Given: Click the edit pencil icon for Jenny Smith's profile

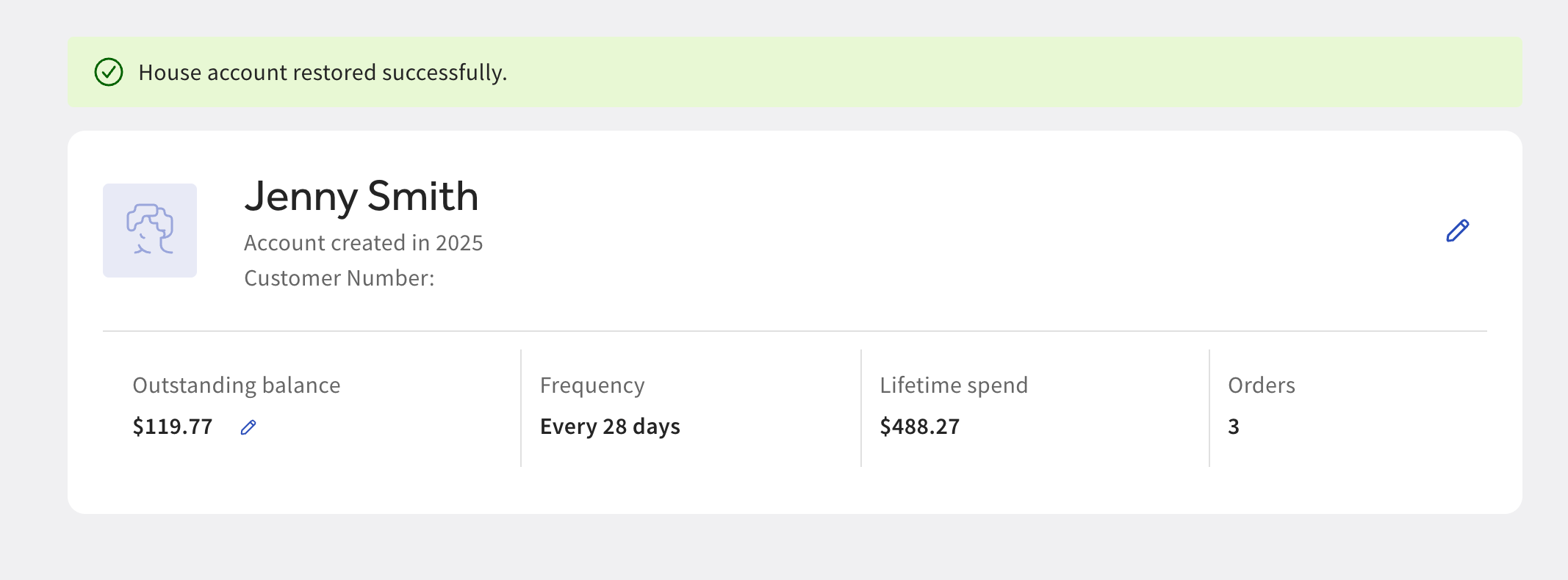Looking at the screenshot, I should click(1458, 231).
